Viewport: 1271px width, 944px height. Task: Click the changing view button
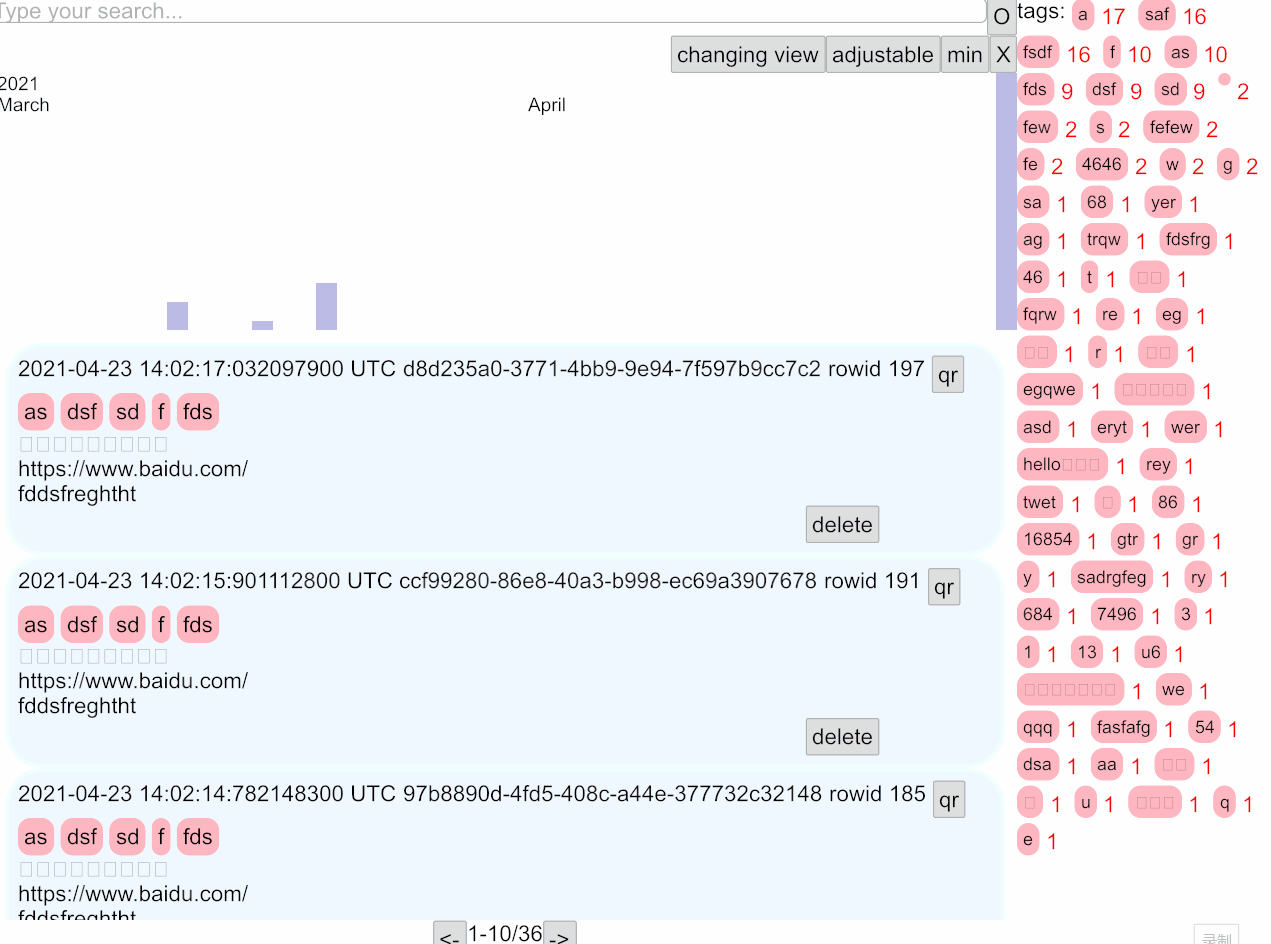point(747,55)
